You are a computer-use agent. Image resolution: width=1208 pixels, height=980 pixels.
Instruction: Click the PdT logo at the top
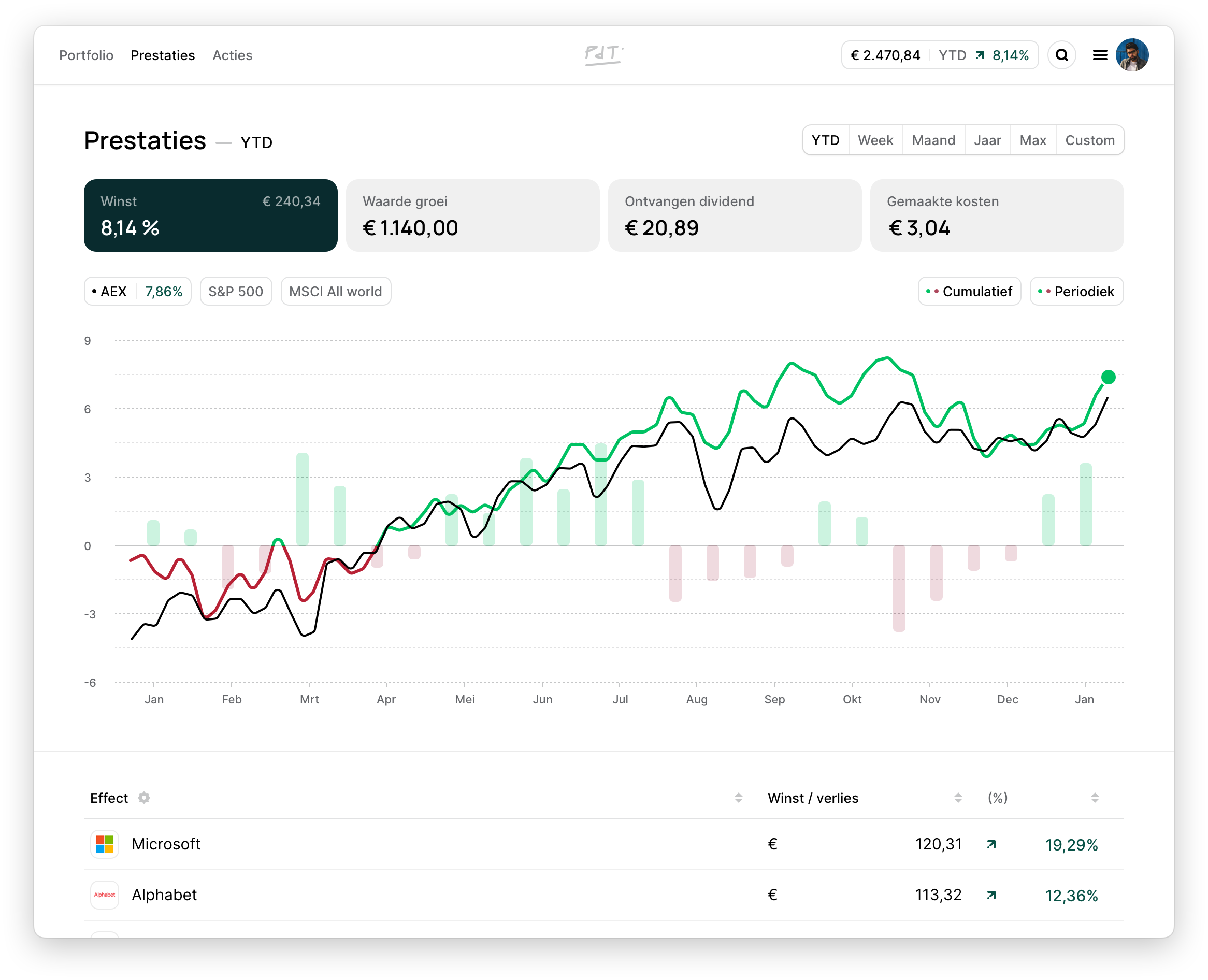click(x=604, y=55)
